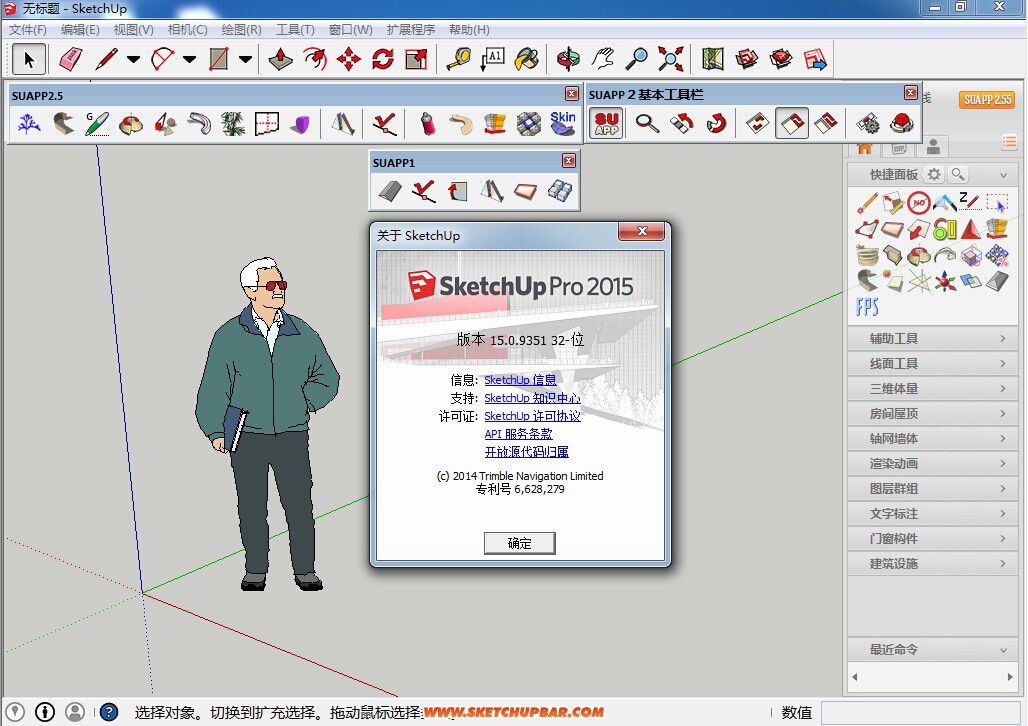Select the Pan hand tool
This screenshot has width=1028, height=726.
[x=603, y=59]
